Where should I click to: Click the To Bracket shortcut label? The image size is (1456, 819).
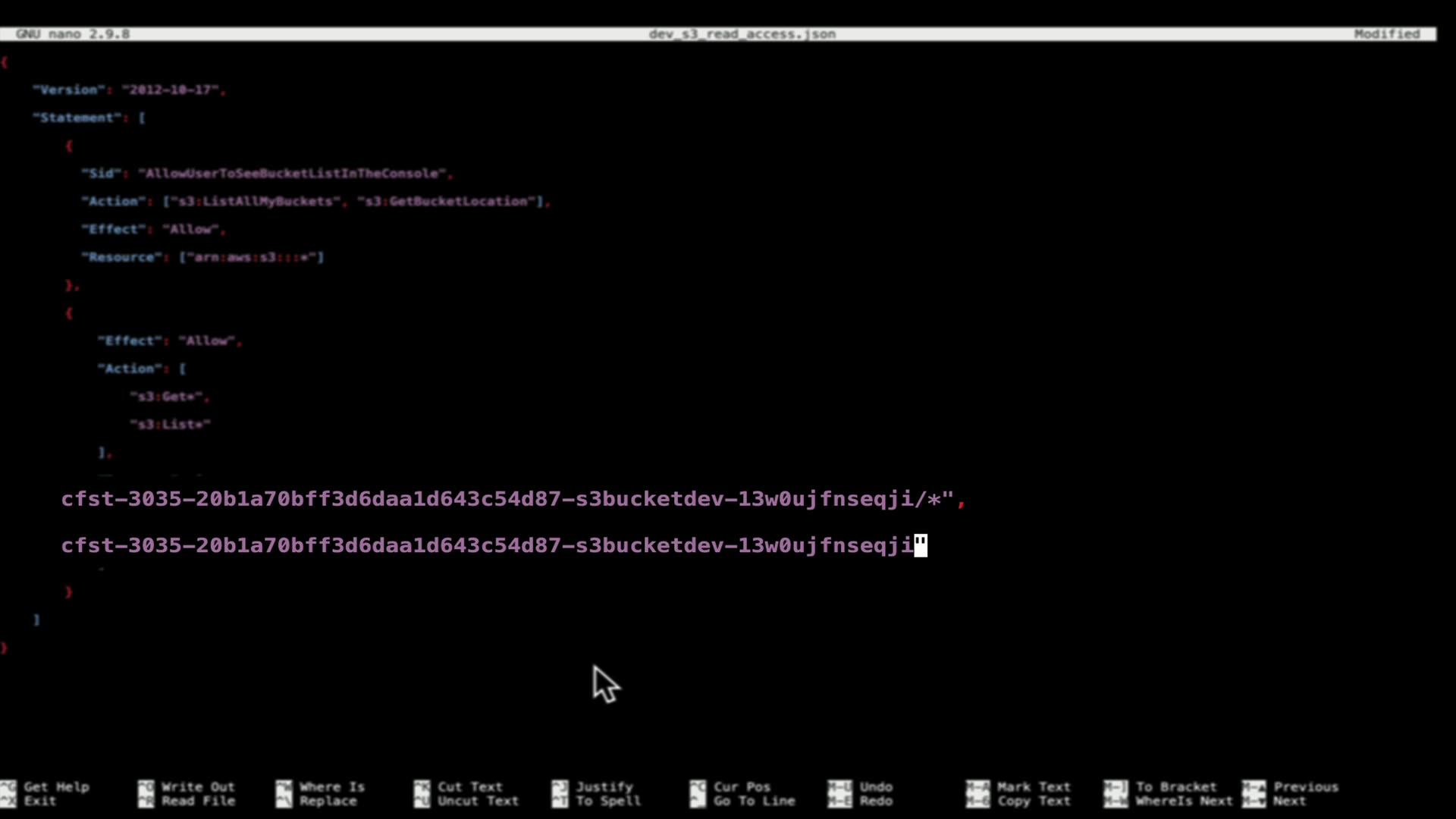1175,787
